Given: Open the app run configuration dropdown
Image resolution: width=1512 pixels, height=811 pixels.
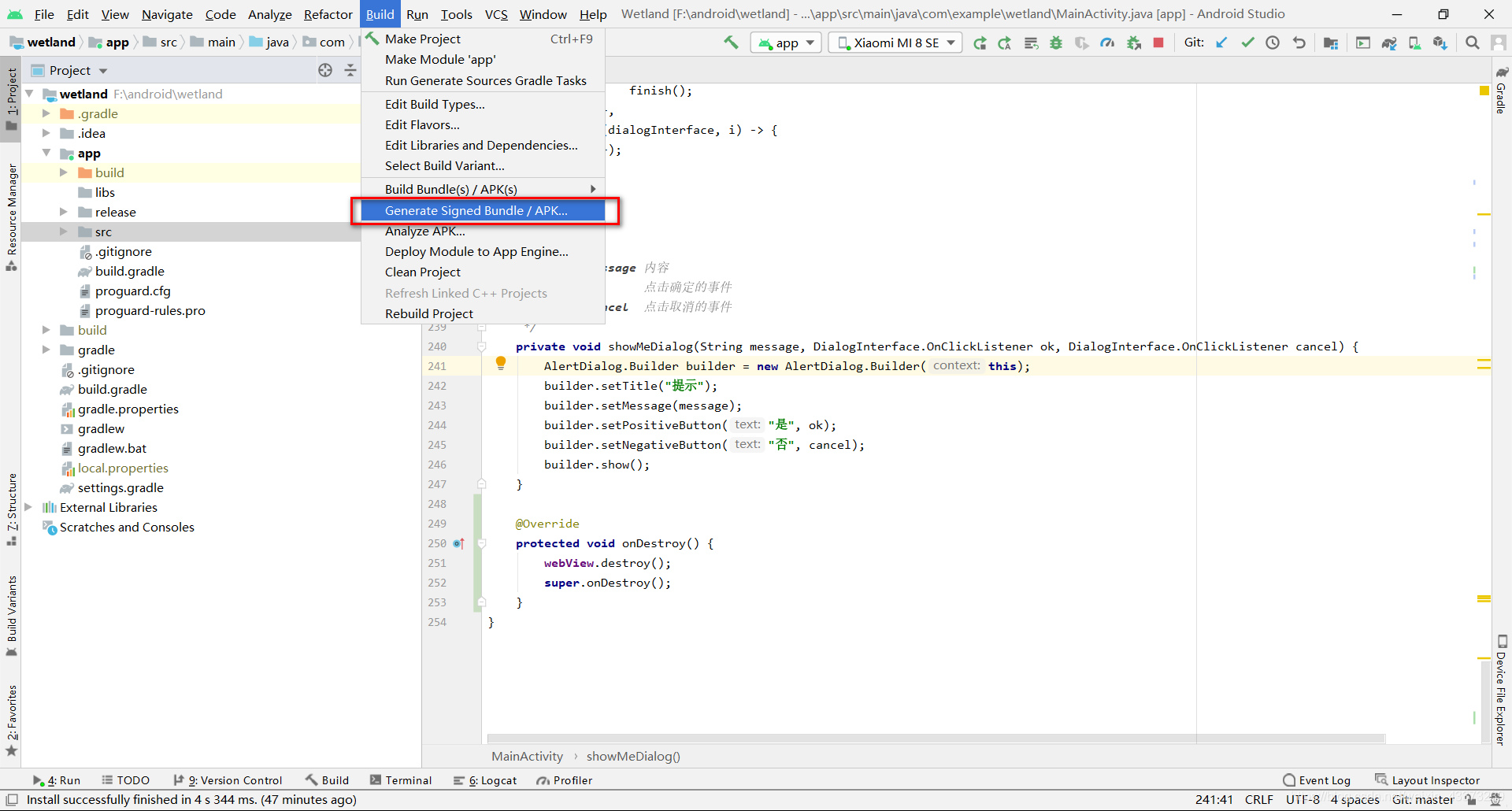Looking at the screenshot, I should 786,43.
